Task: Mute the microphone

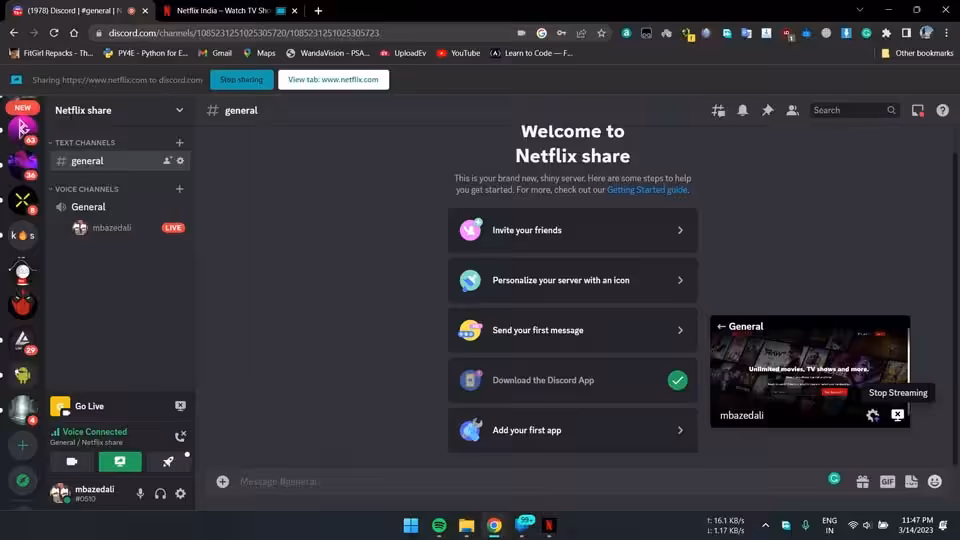Action: (140, 493)
